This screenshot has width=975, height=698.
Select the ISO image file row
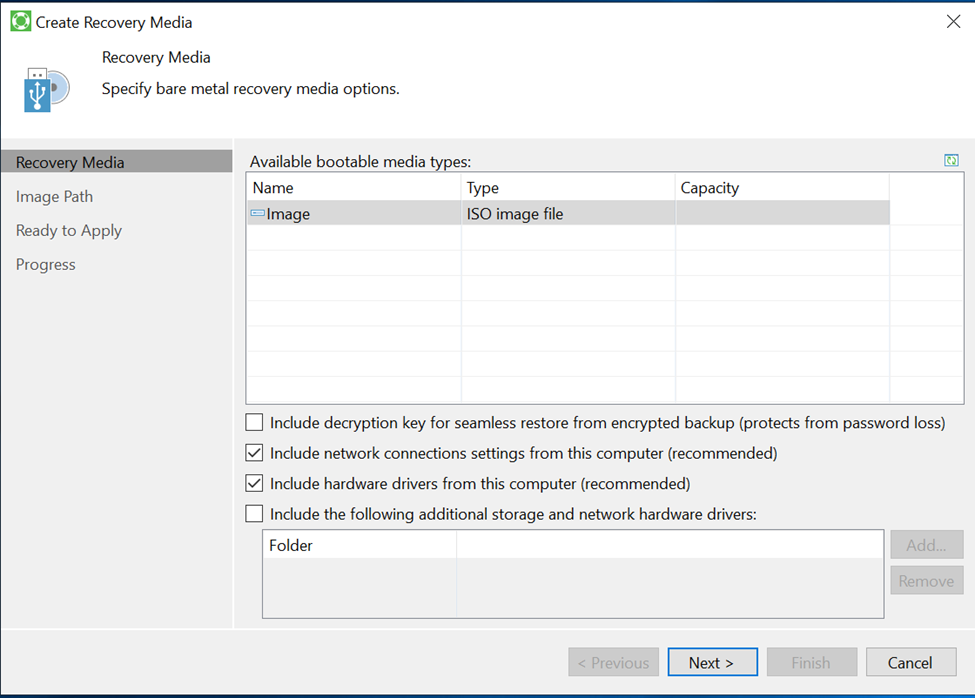514,214
